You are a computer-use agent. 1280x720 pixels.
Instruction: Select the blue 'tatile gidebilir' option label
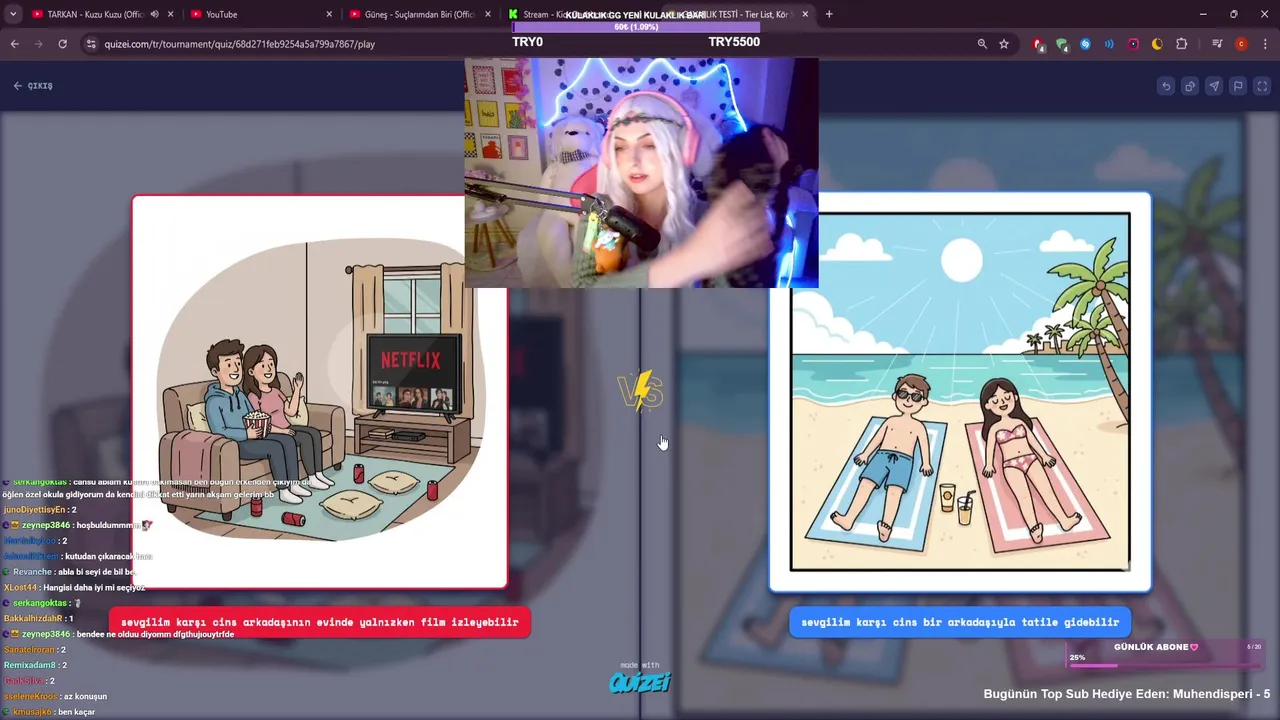click(x=960, y=622)
